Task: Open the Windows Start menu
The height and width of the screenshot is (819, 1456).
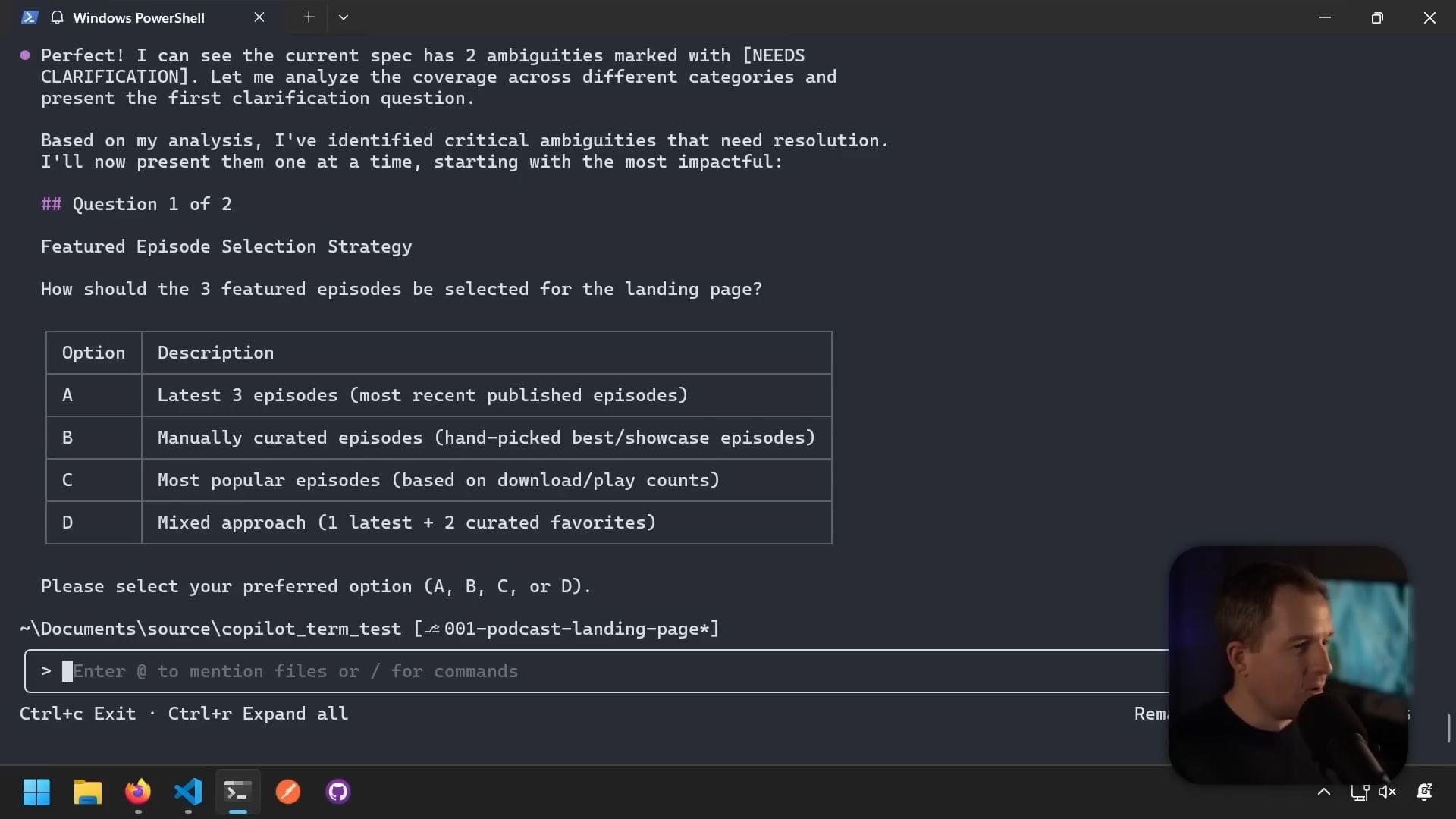Action: tap(36, 792)
